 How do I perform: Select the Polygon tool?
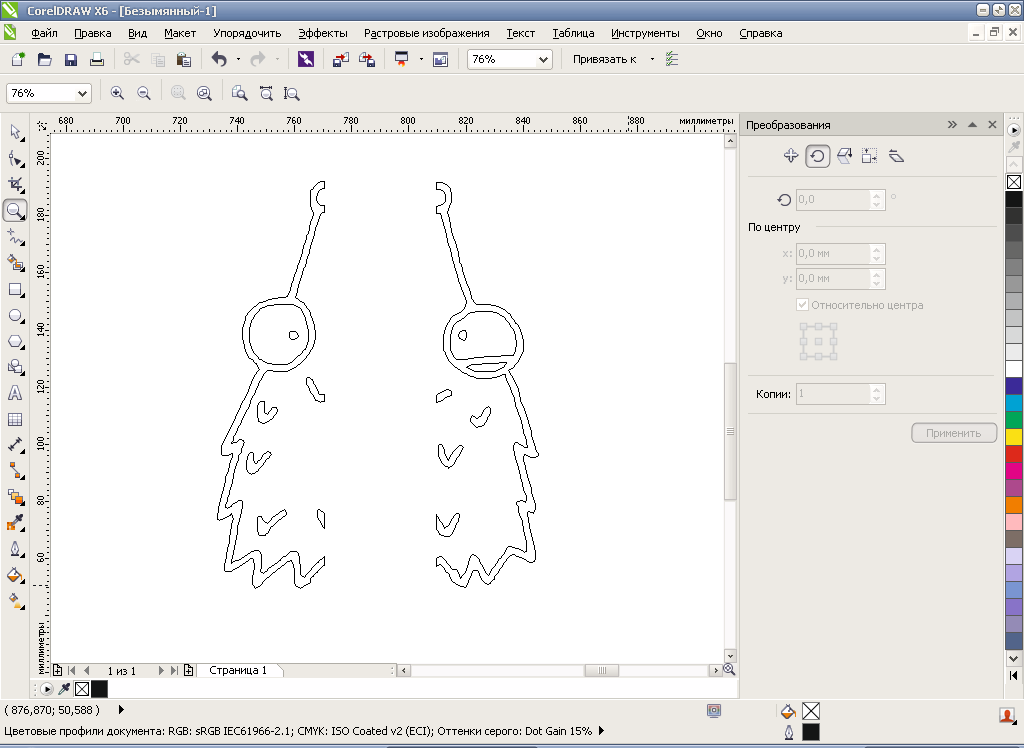(x=15, y=342)
